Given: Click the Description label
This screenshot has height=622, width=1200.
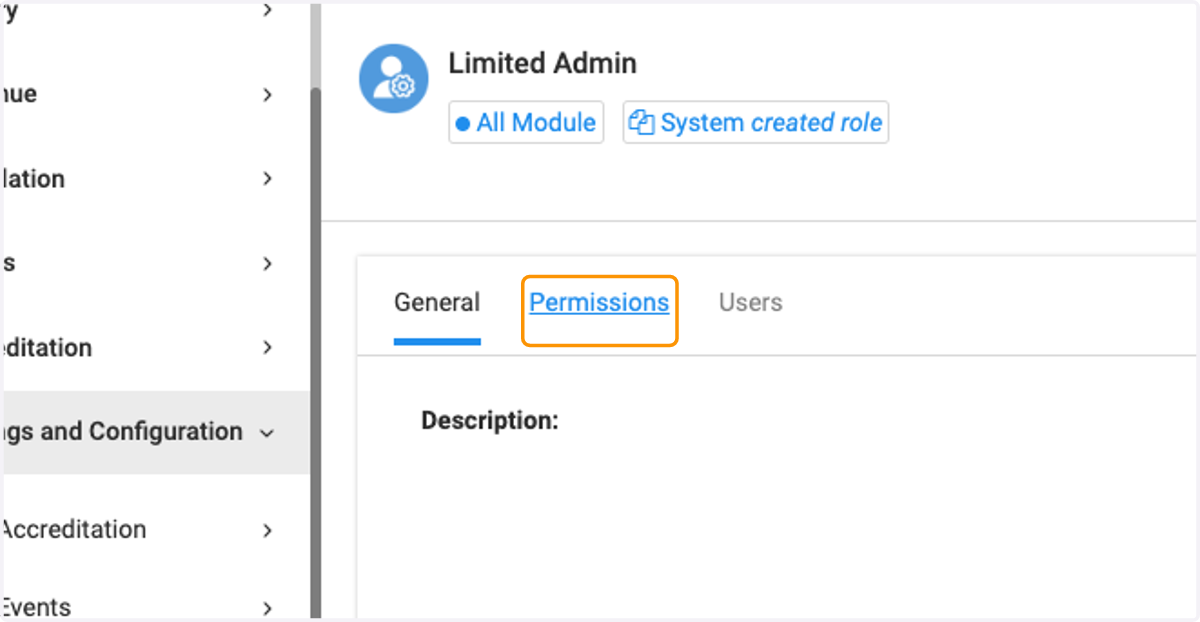Looking at the screenshot, I should pos(489,420).
